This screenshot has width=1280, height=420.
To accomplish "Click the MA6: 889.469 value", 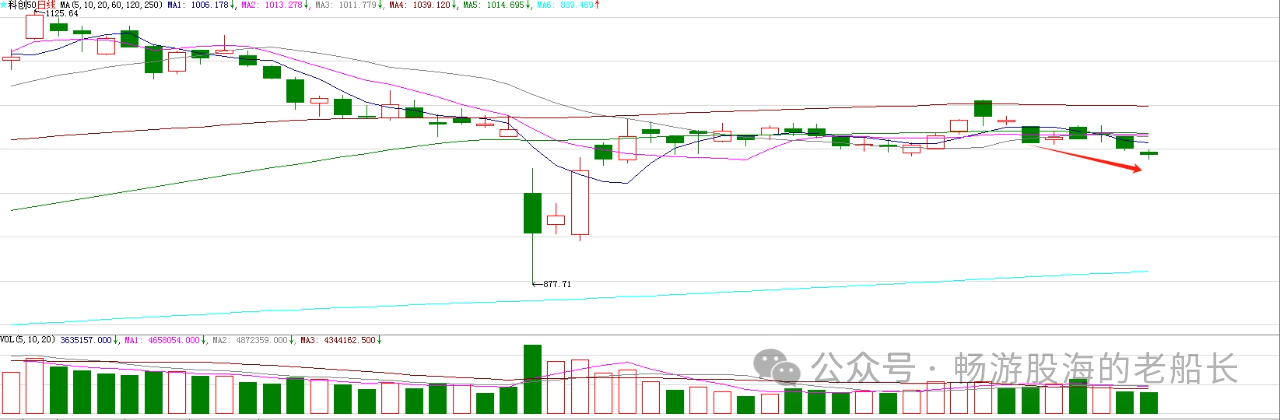I will (566, 5).
